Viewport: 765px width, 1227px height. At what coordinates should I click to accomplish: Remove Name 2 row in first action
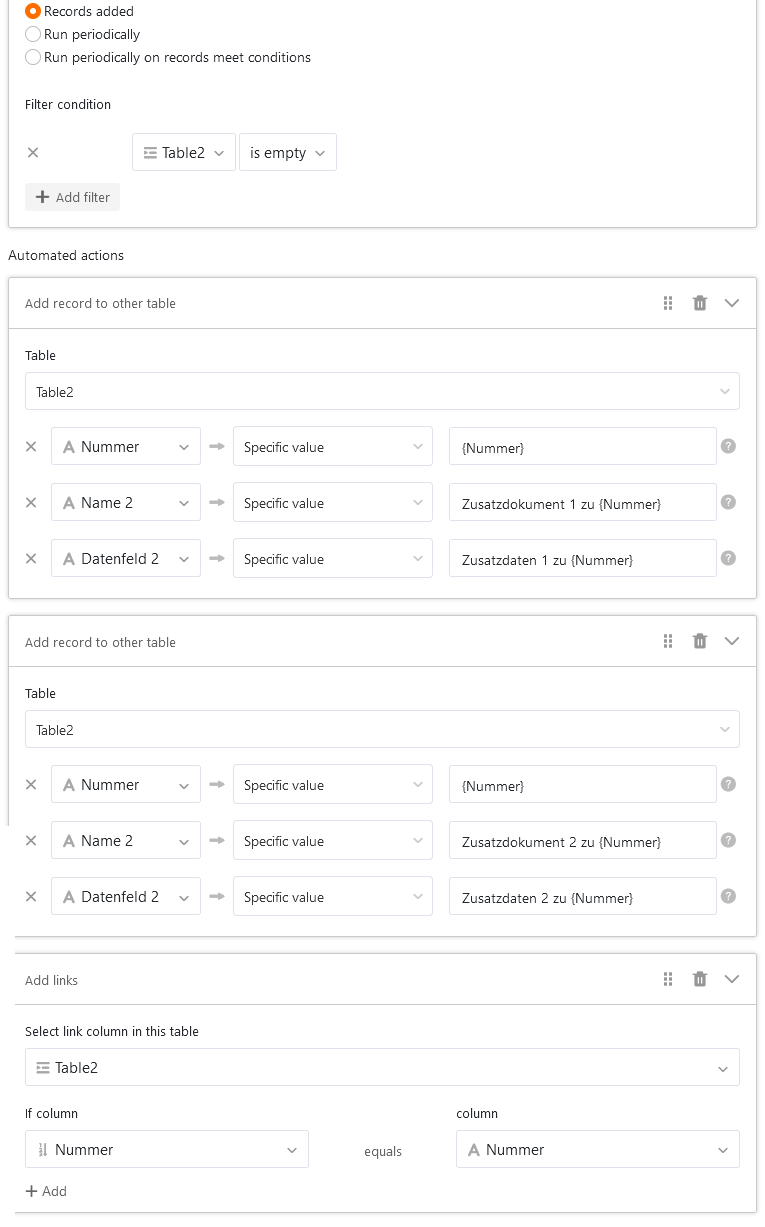coord(31,503)
